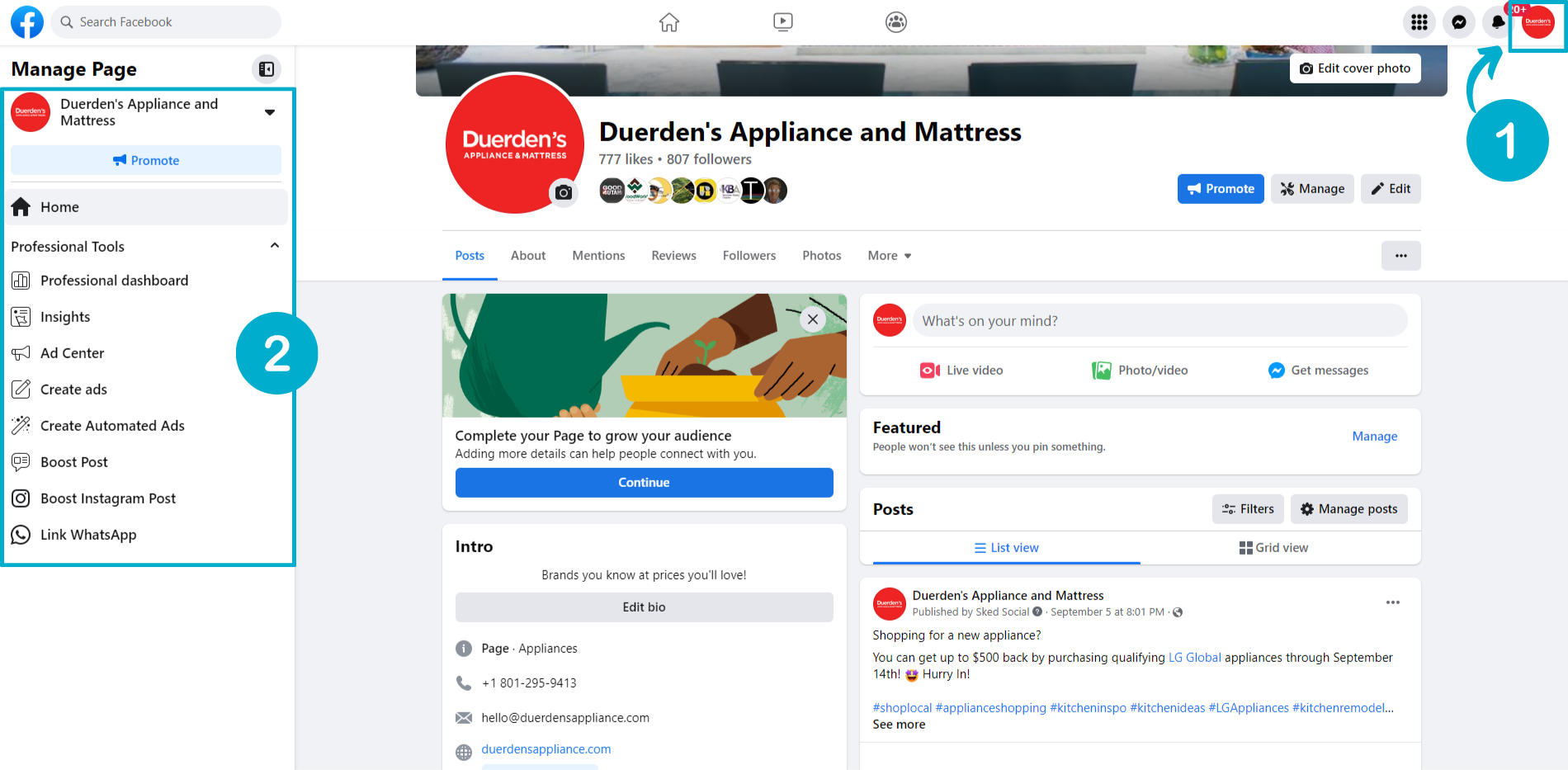Select Link WhatsApp in sidebar
The height and width of the screenshot is (770, 1568).
click(x=147, y=535)
